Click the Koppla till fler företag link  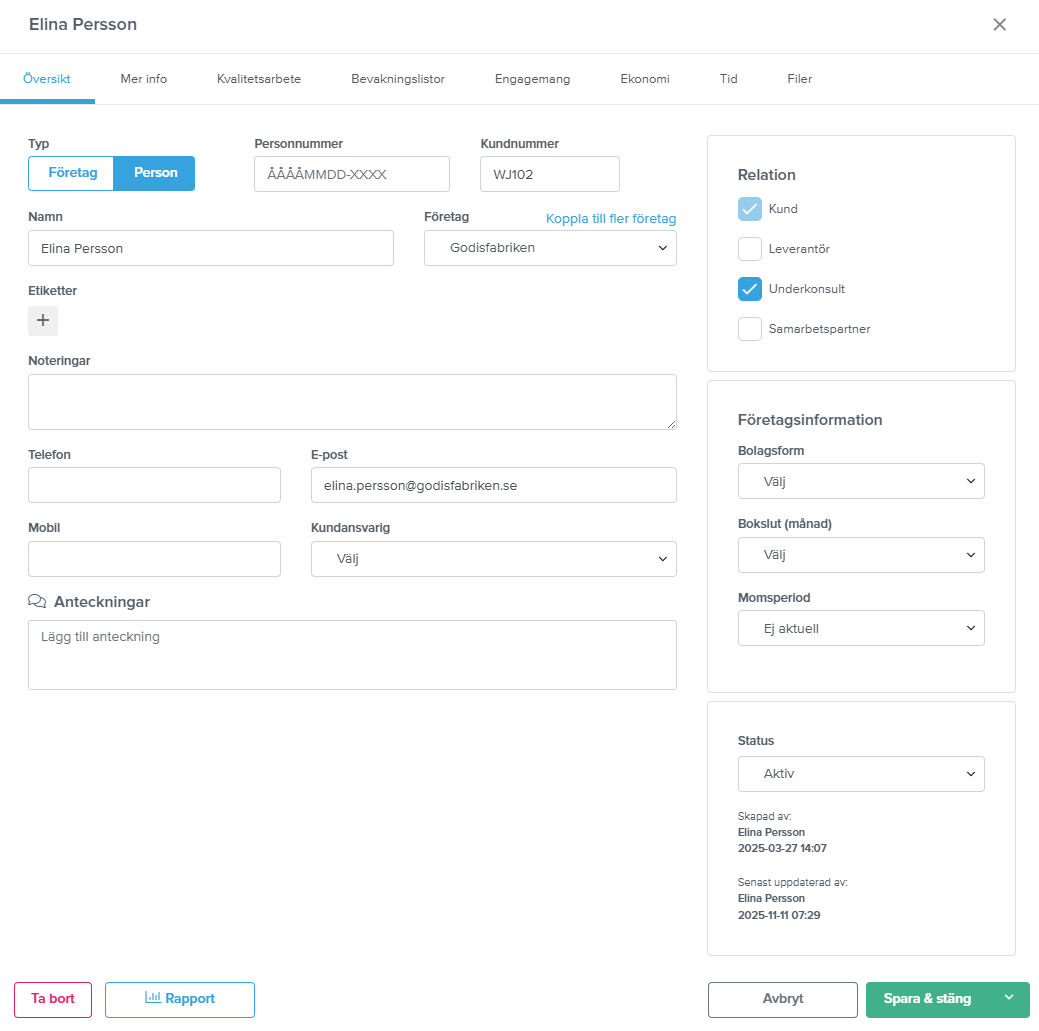pos(611,219)
